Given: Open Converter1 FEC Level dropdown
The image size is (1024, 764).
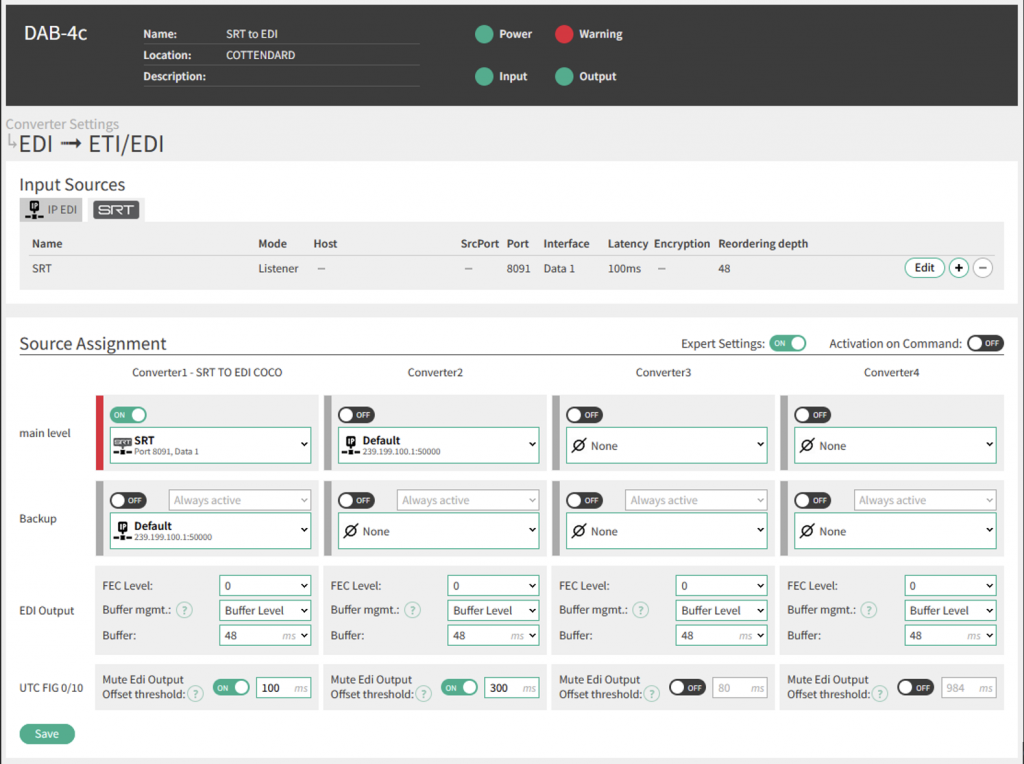Looking at the screenshot, I should click(x=265, y=586).
